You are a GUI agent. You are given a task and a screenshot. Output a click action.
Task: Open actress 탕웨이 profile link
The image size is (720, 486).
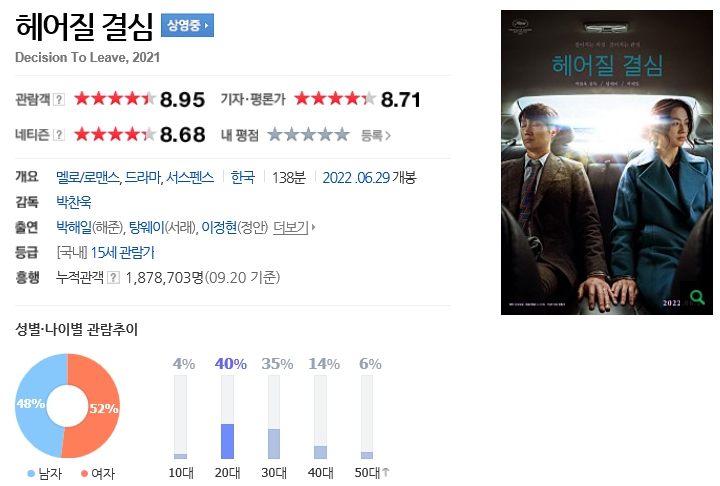(x=146, y=227)
